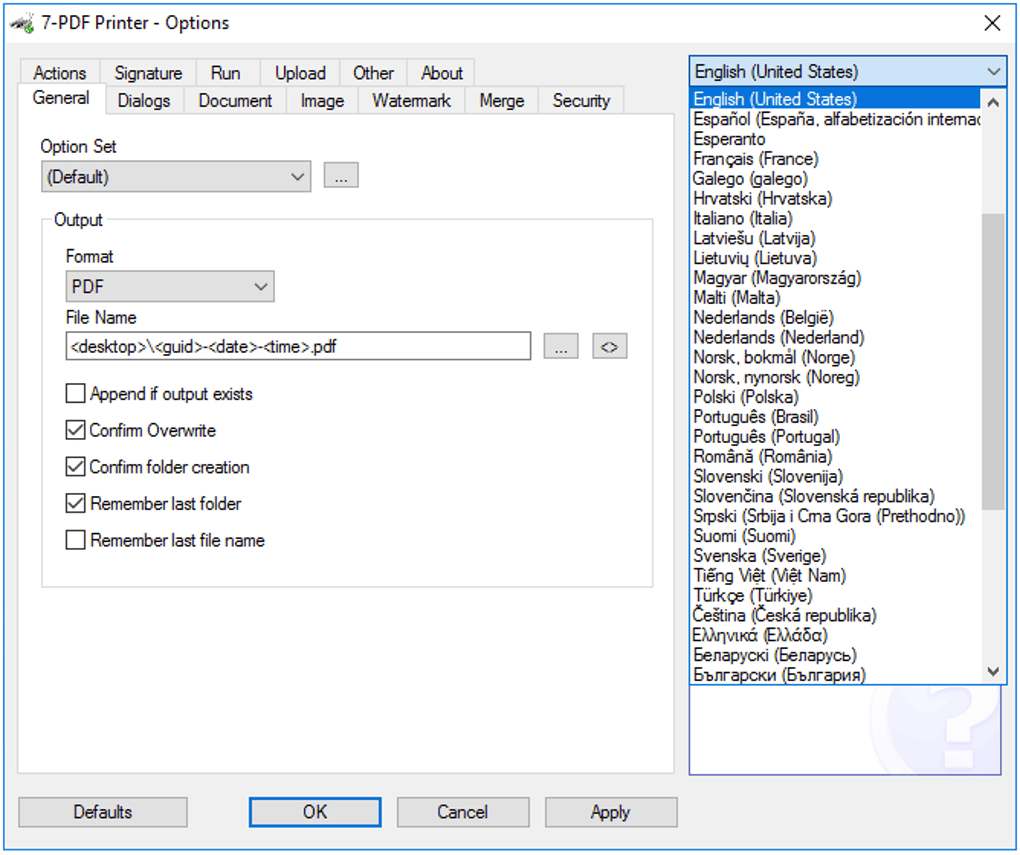Choose Norsk, bokmål (Norge)

tap(835, 357)
